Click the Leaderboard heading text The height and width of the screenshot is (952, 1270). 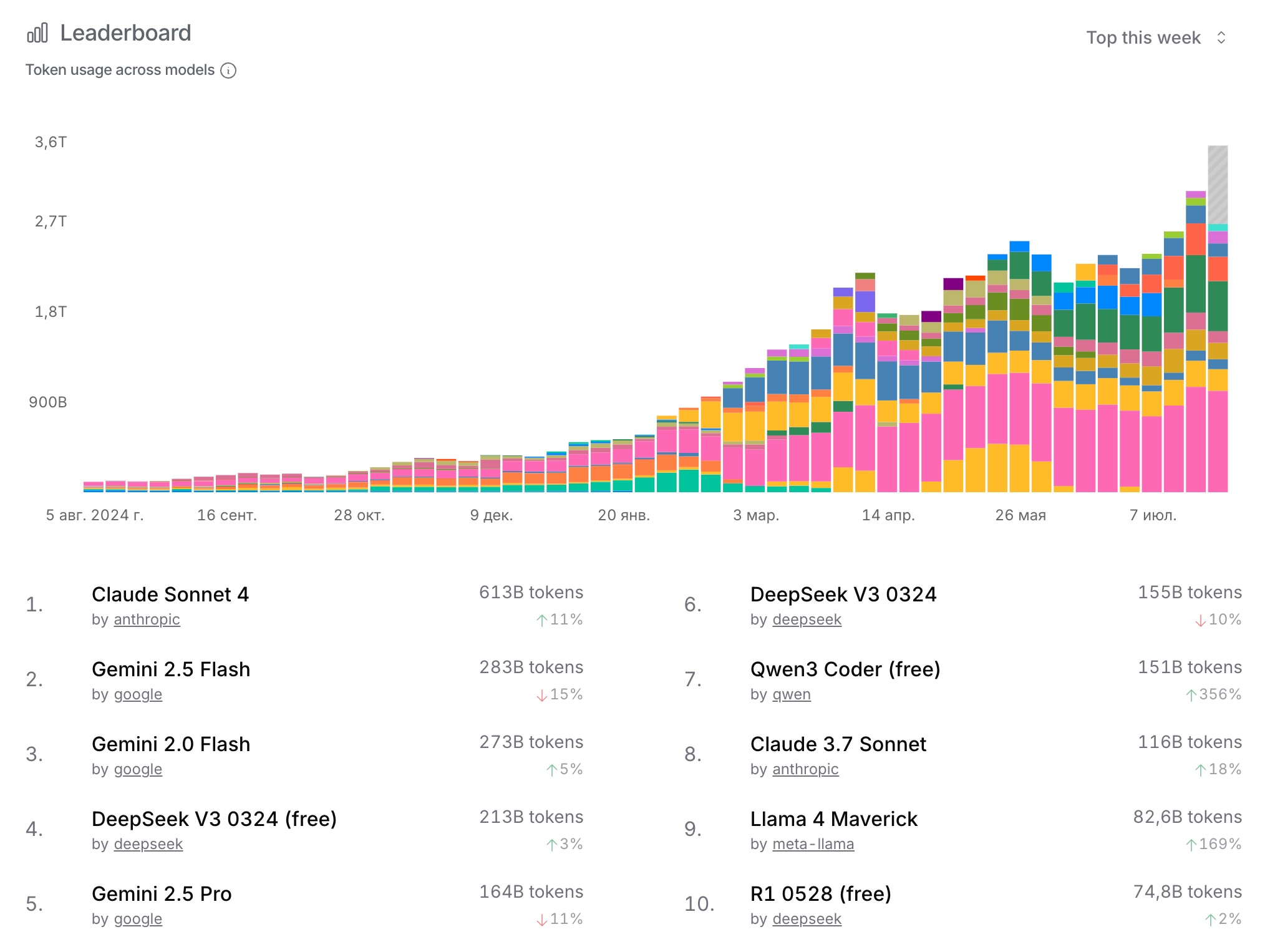coord(125,33)
